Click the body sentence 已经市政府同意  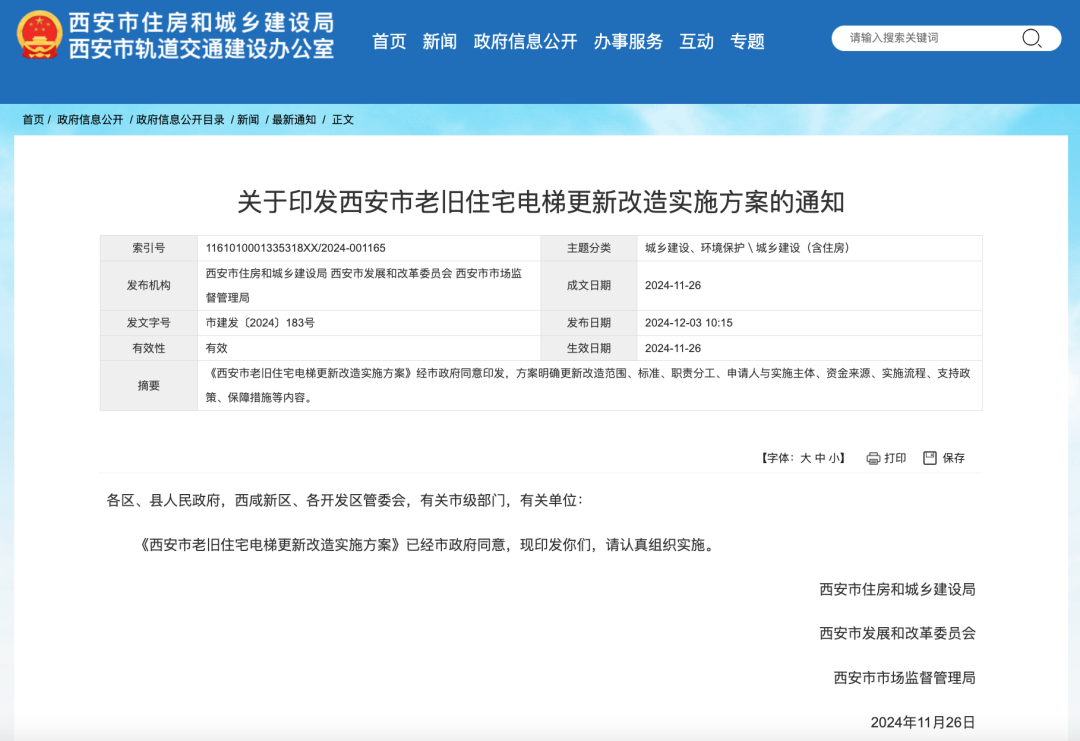pos(426,545)
